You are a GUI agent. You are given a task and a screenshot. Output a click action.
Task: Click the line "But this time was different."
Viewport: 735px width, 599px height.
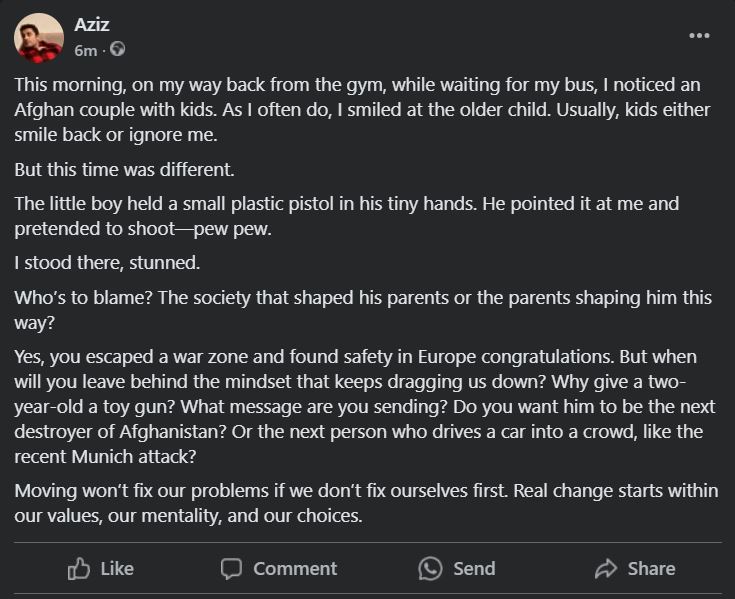[124, 169]
